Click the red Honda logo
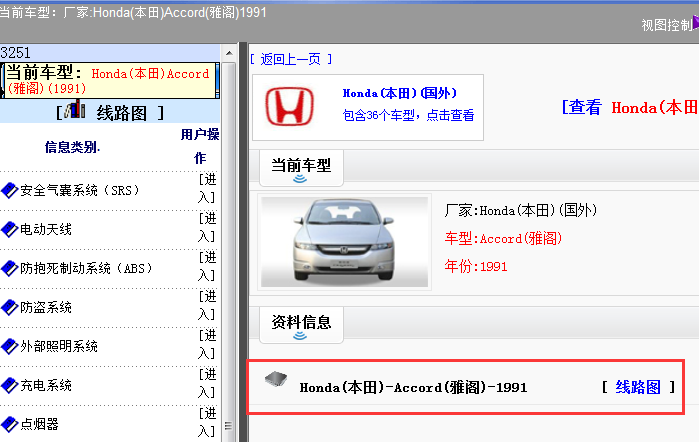 pyautogui.click(x=289, y=106)
